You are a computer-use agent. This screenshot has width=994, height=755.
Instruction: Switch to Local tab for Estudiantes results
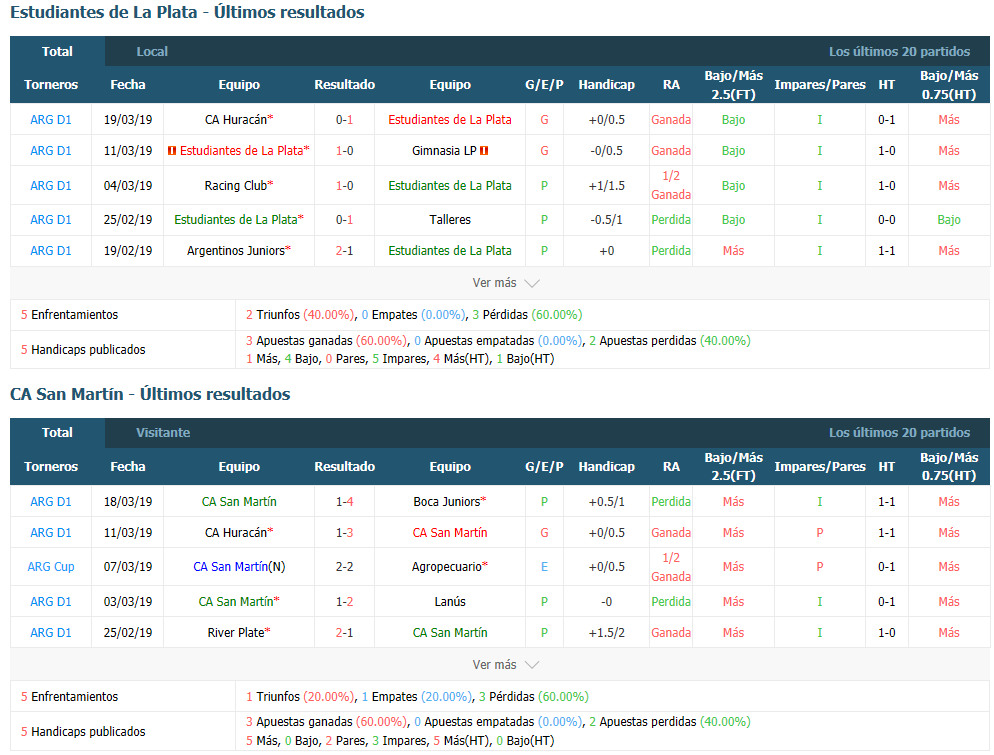point(152,51)
